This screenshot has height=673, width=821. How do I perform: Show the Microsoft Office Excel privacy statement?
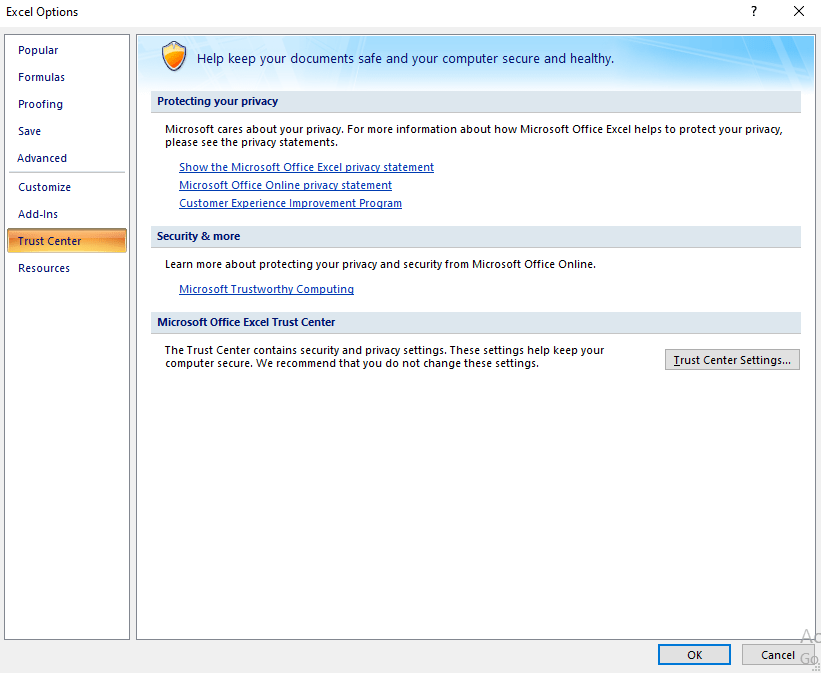(306, 167)
